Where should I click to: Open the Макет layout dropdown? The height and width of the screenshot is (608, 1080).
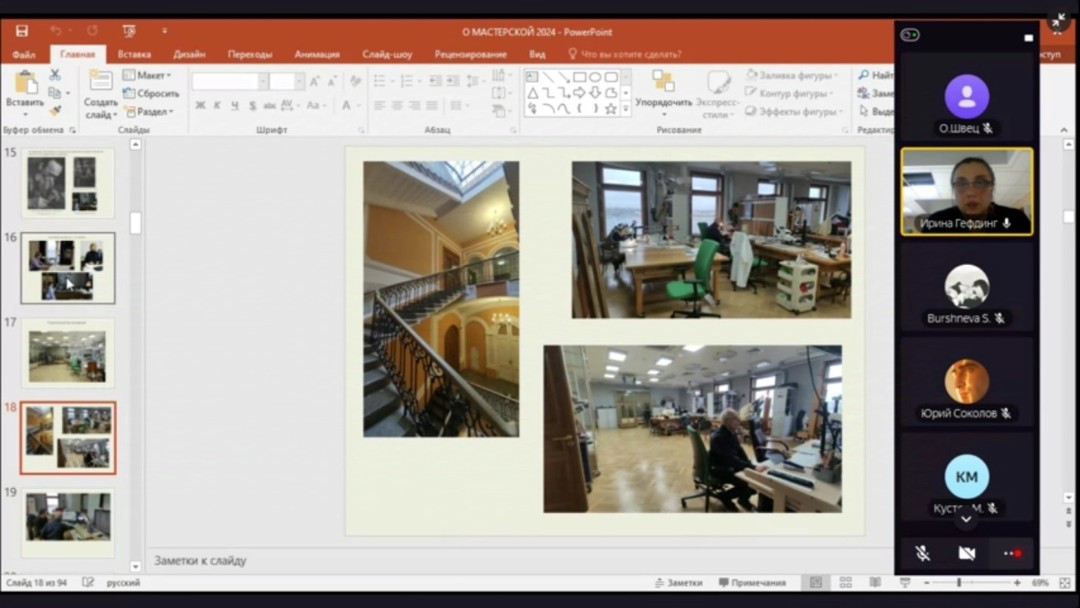coord(147,75)
